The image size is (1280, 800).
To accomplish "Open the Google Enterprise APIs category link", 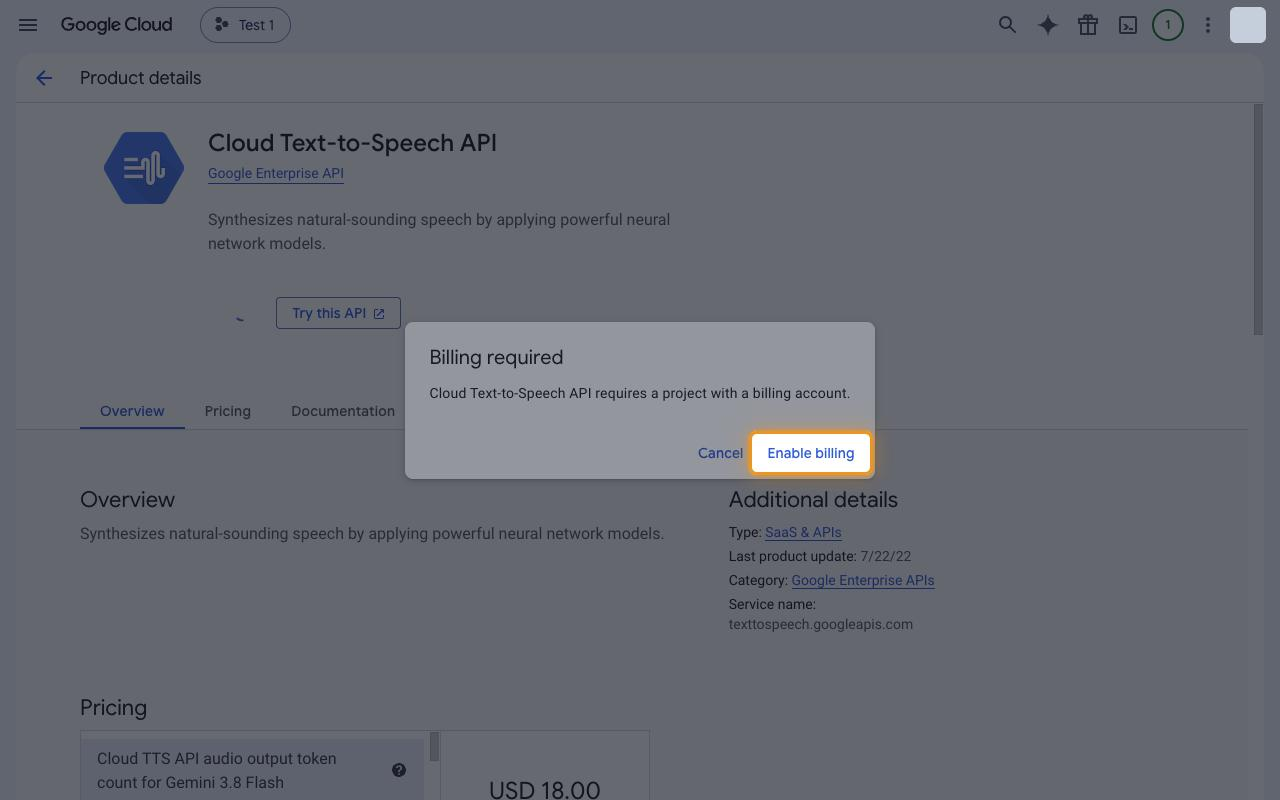I will pos(863,580).
